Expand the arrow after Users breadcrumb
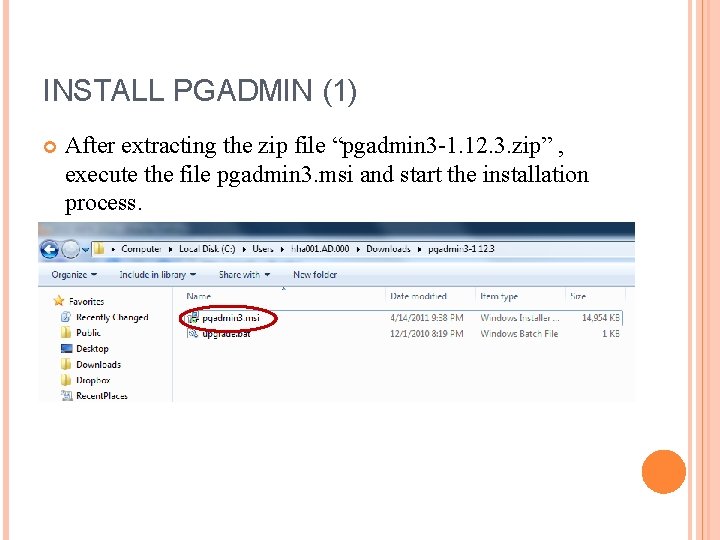Image resolution: width=720 pixels, height=540 pixels. 282,249
